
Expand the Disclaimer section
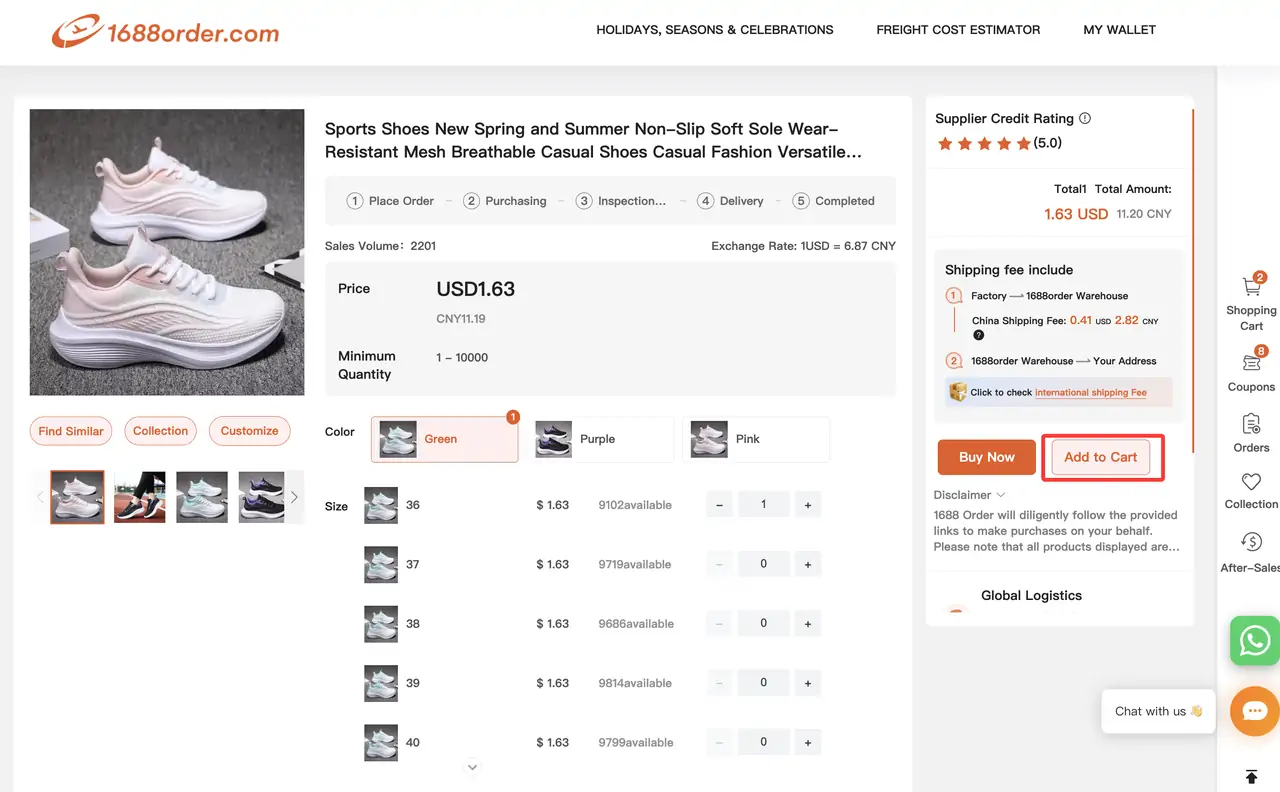point(968,494)
